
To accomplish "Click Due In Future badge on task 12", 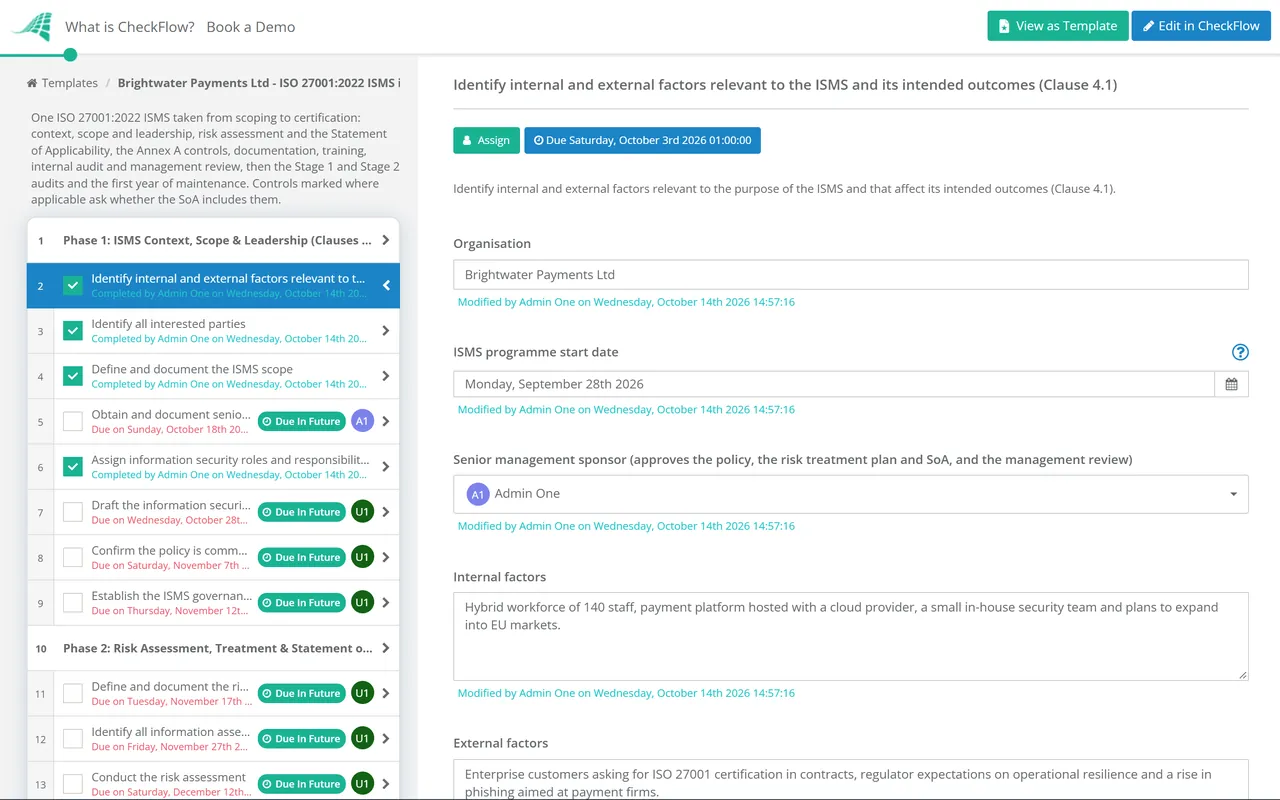I will pos(301,739).
